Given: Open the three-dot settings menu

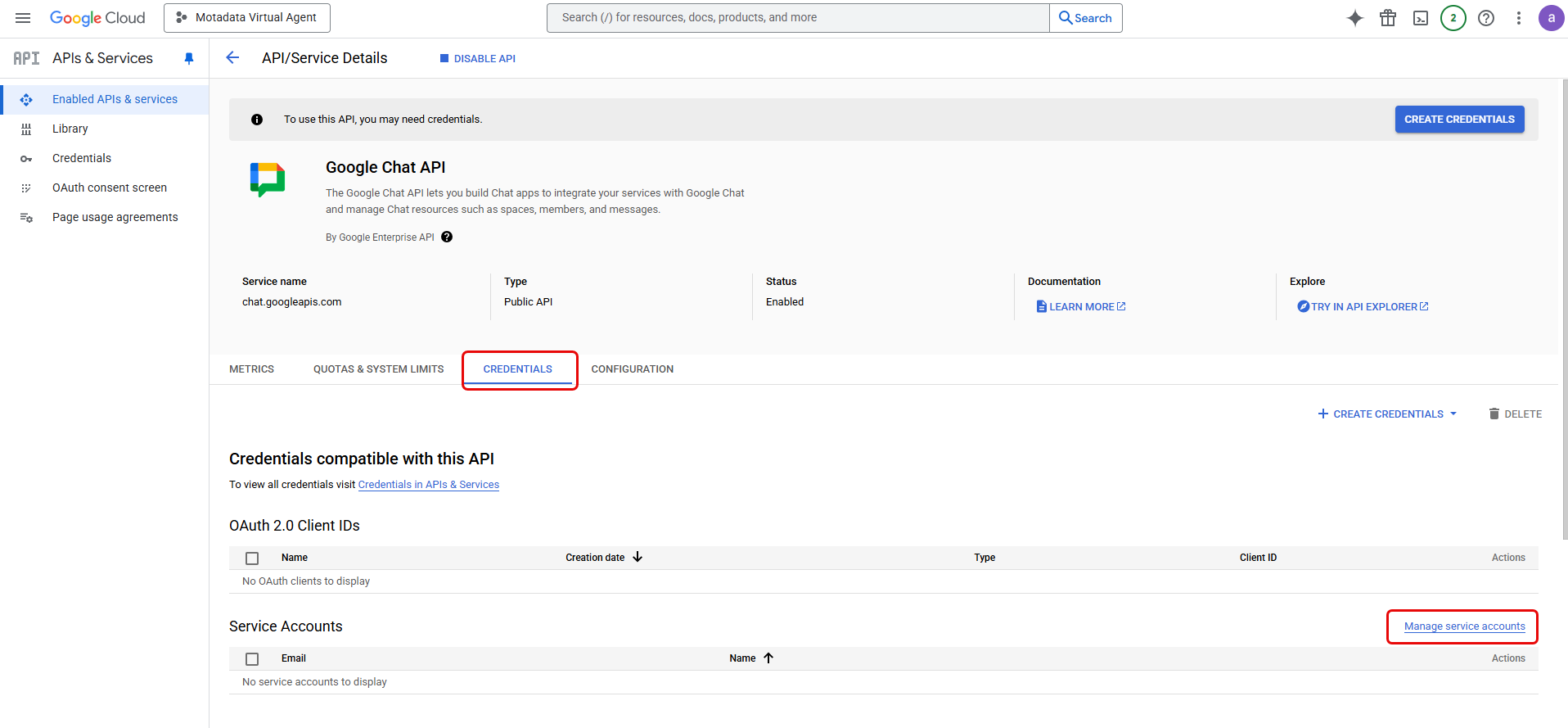Looking at the screenshot, I should (1519, 18).
